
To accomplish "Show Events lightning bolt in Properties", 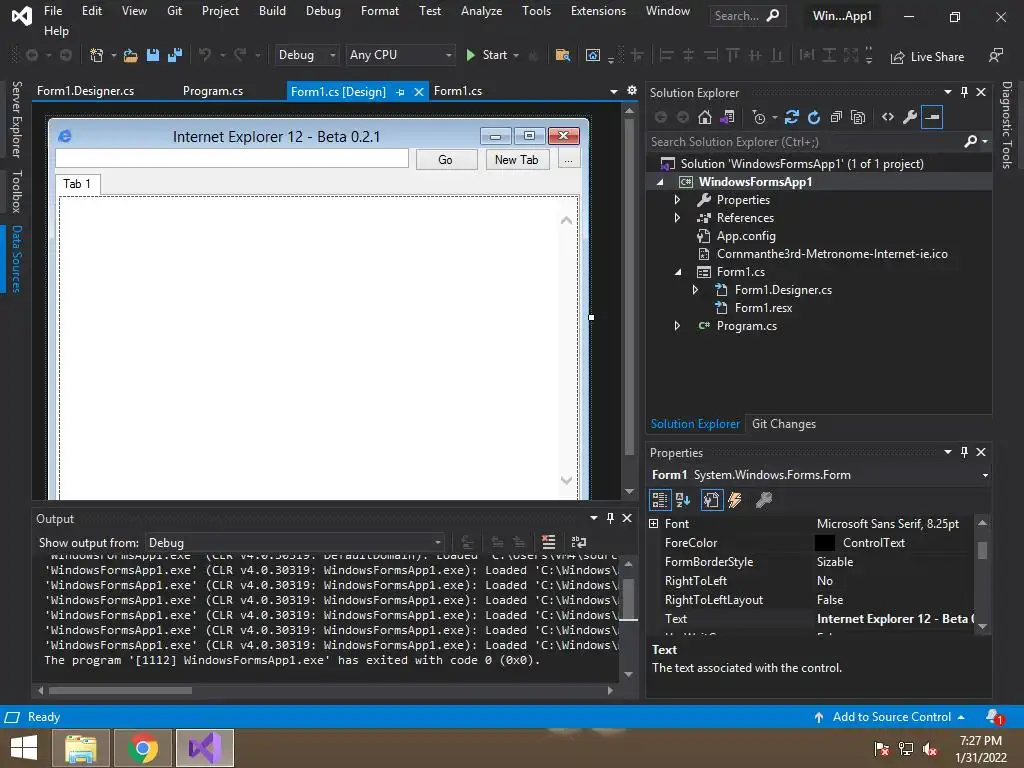I will 735,500.
